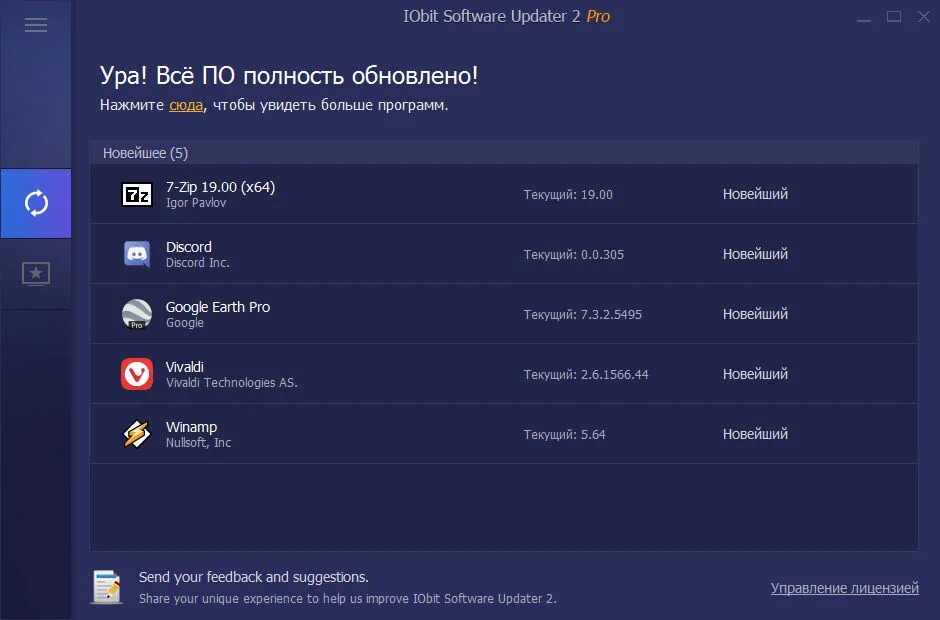Maximize the IObit Software Updater window
This screenshot has height=620, width=940.
pos(894,17)
